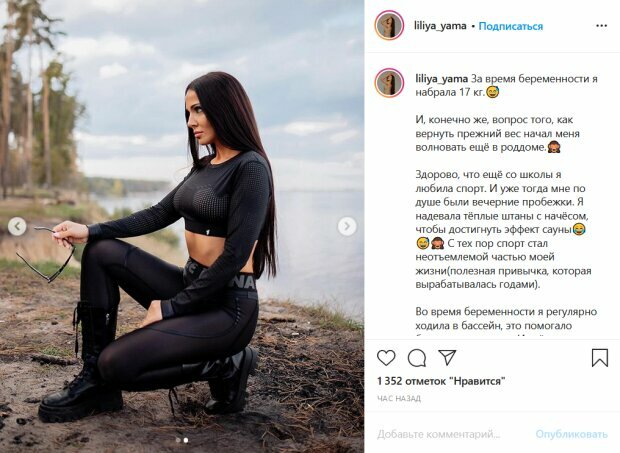
Task: Click the caption text about беременности
Action: pos(506,85)
